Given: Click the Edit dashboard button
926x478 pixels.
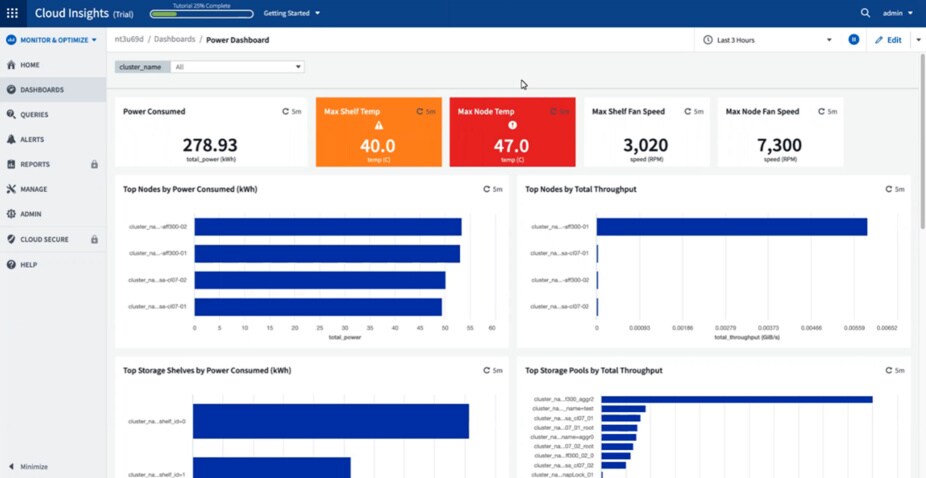Looking at the screenshot, I should tap(888, 40).
